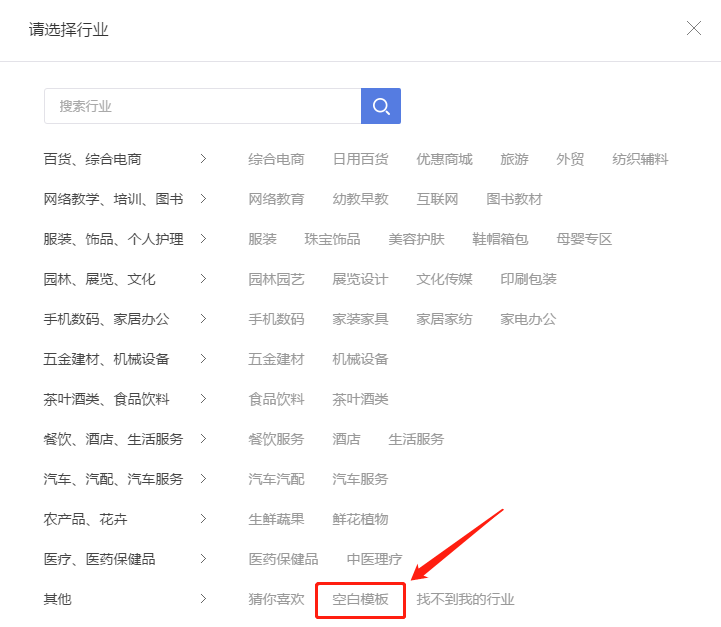This screenshot has width=721, height=627.
Task: Select the 中医理疗 industry
Action: 374,559
